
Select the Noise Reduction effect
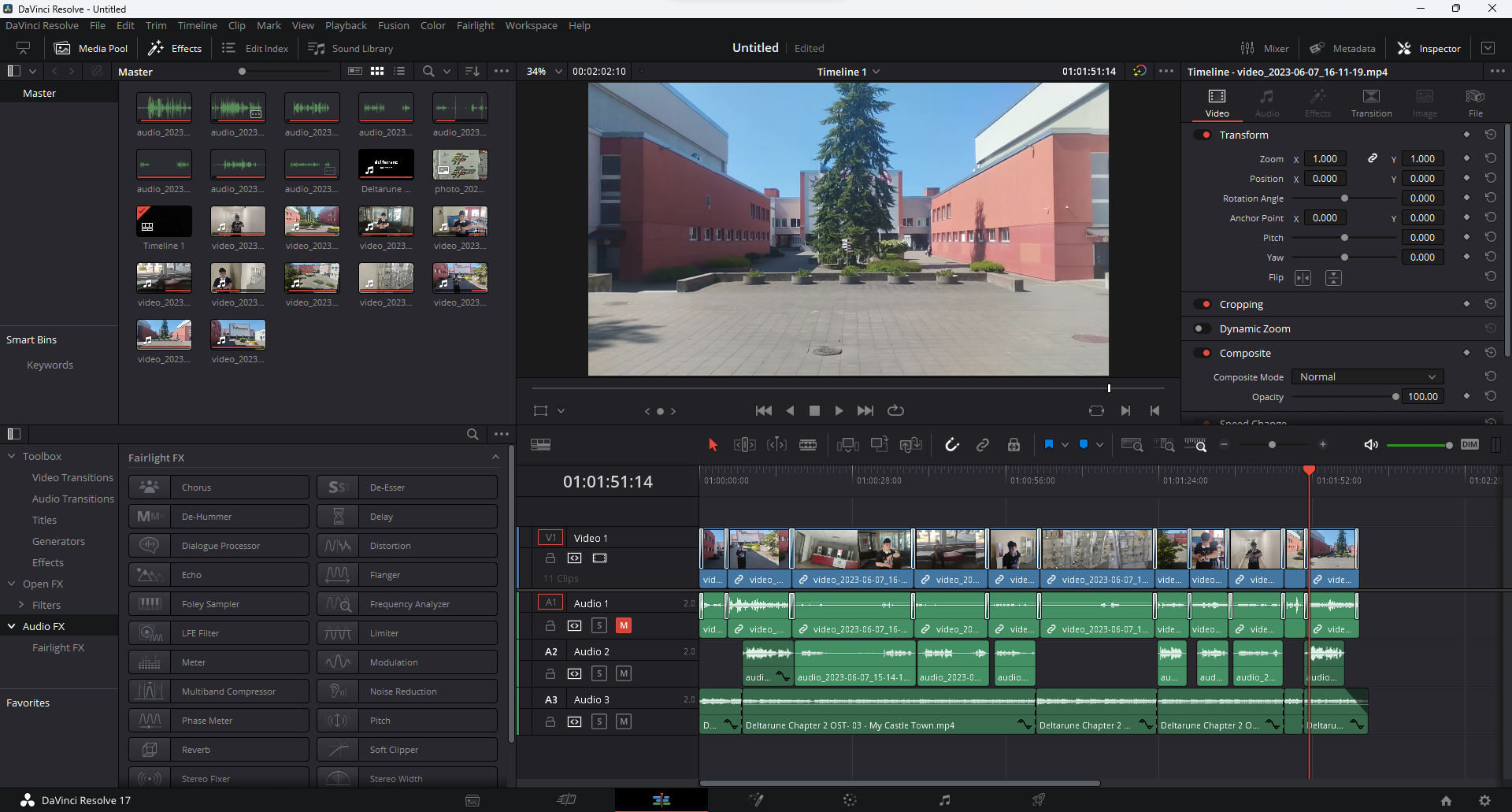pos(407,691)
